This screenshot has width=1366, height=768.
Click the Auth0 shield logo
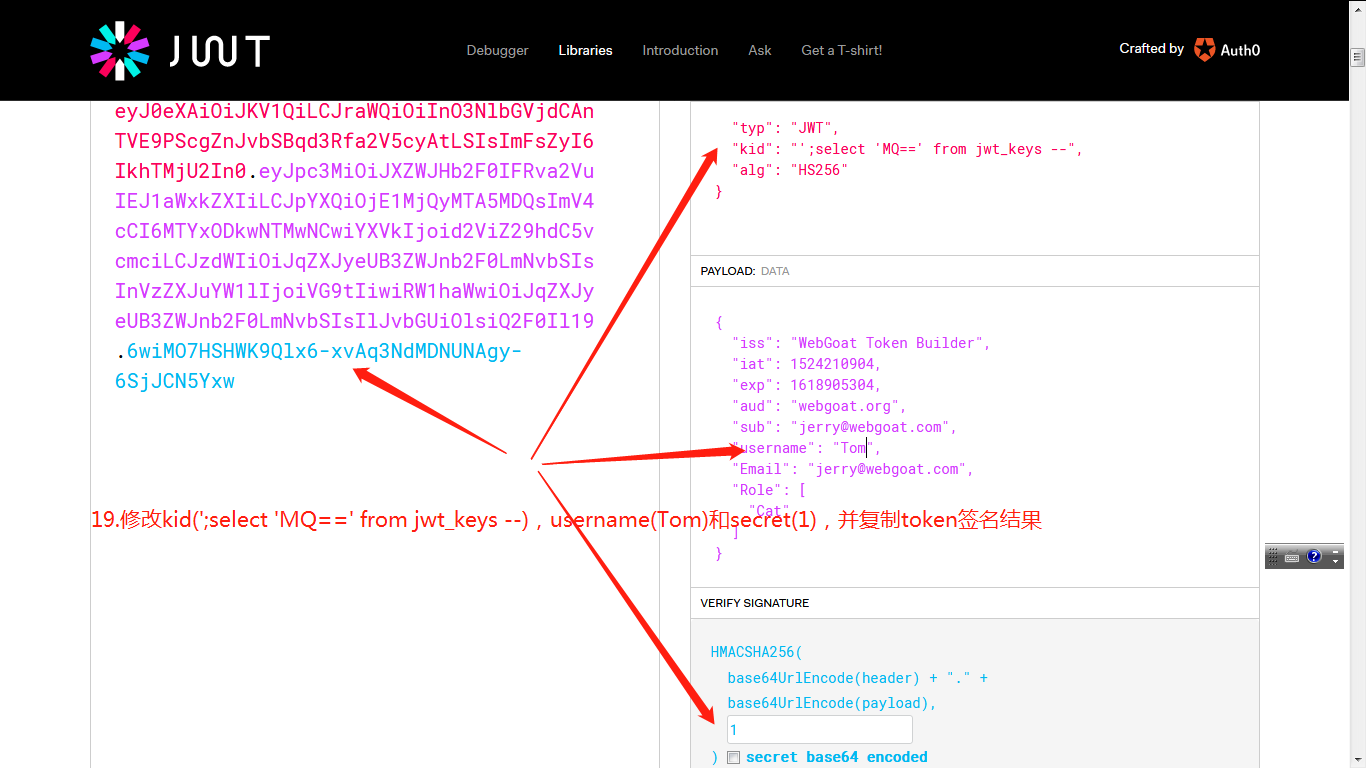1204,50
